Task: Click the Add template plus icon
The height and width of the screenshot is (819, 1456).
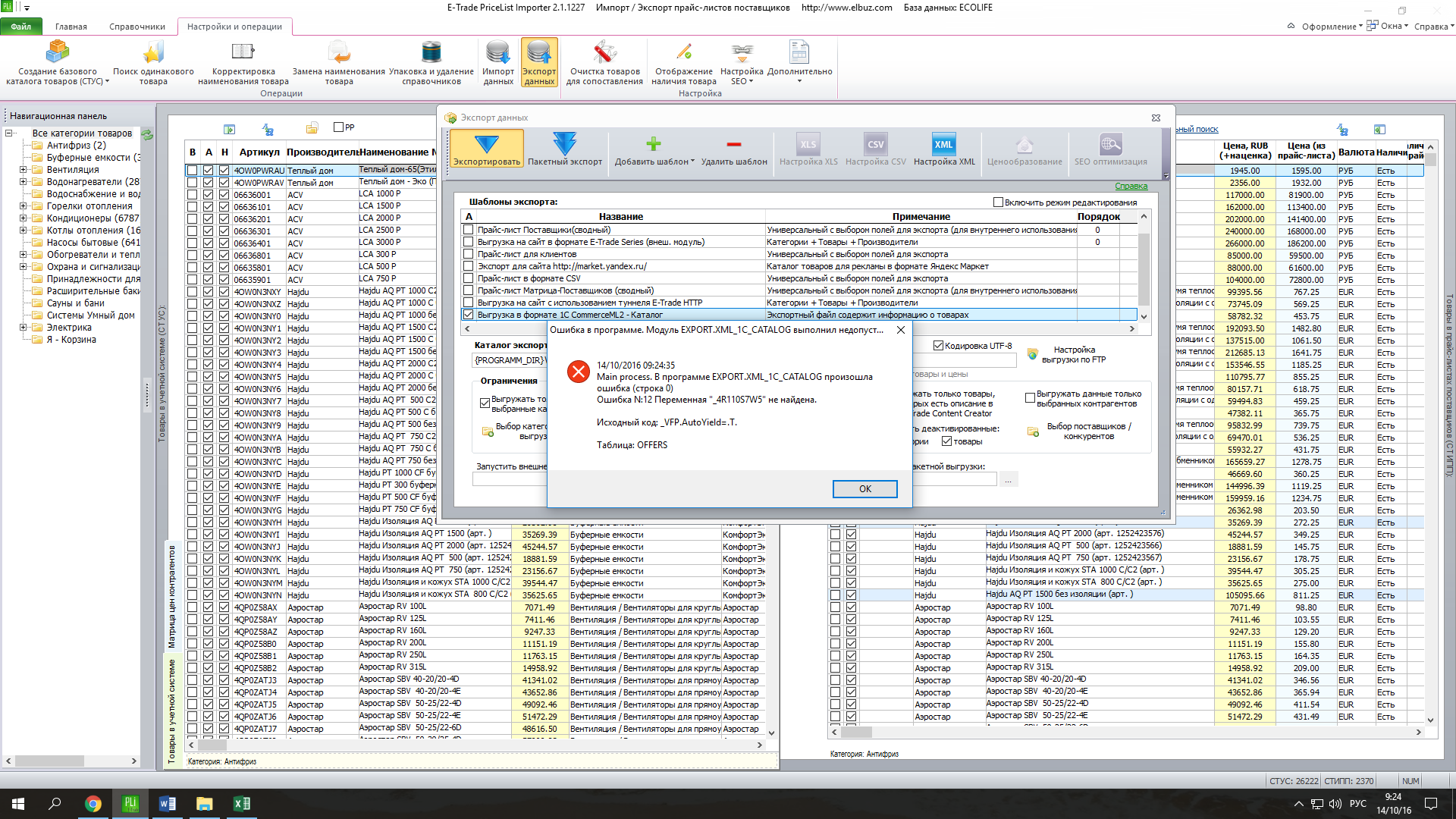Action: point(654,144)
